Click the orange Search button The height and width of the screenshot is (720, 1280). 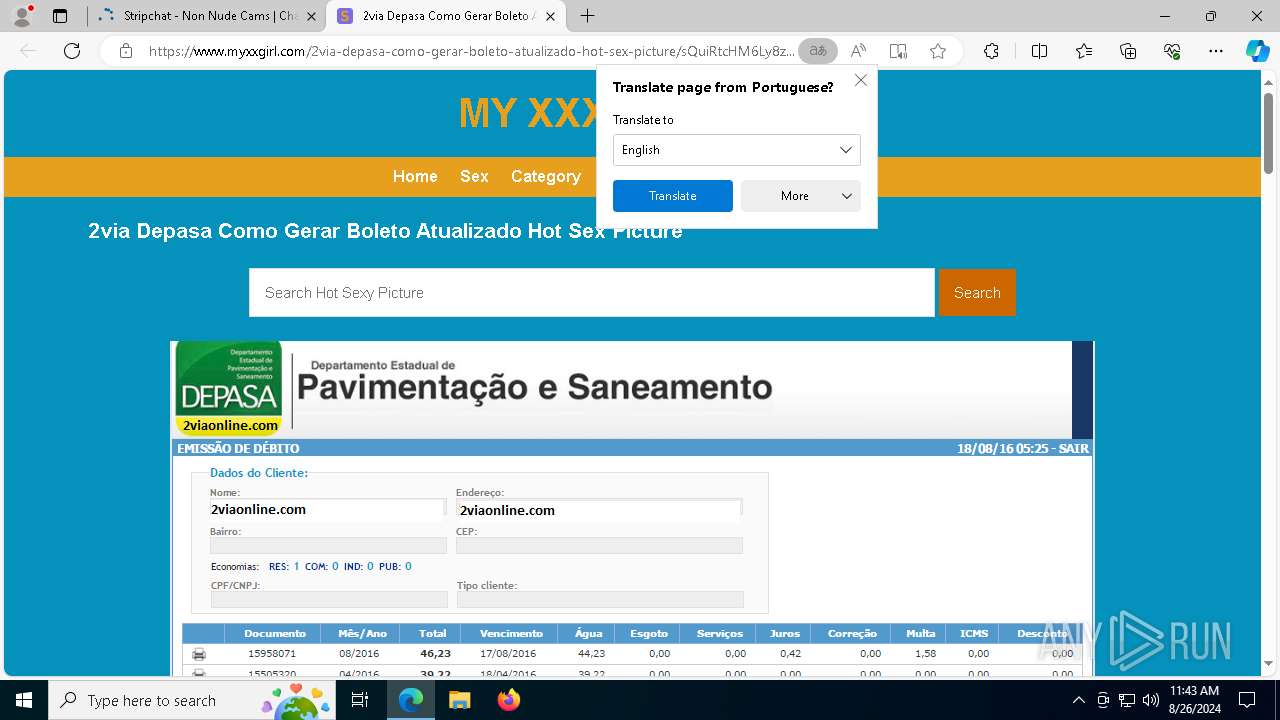coord(977,292)
